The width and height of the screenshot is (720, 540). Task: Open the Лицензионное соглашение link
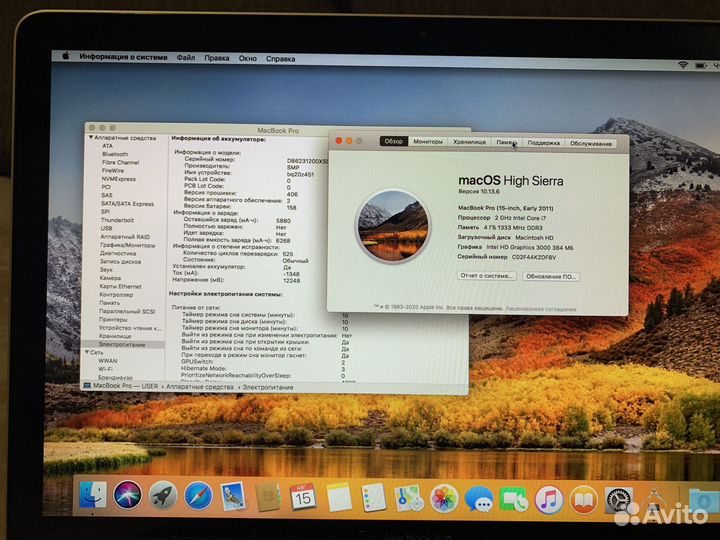[x=541, y=309]
